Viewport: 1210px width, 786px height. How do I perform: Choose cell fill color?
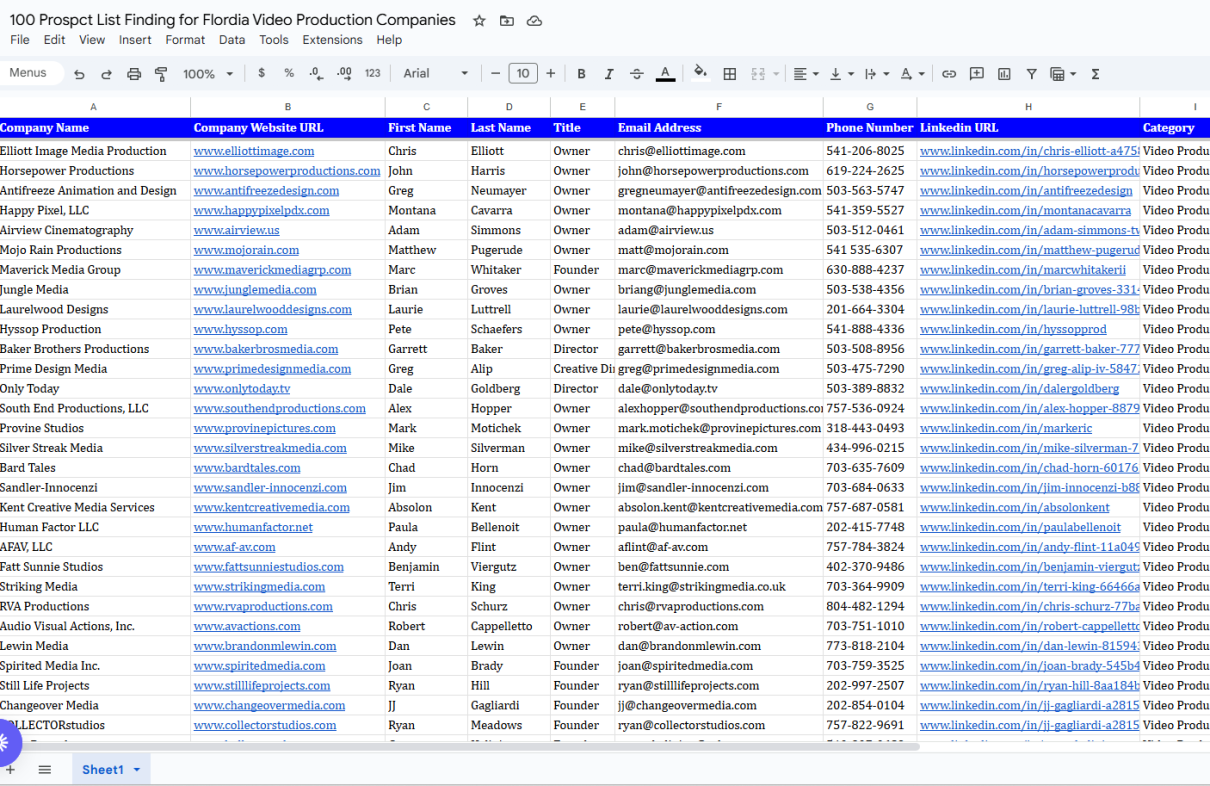click(700, 73)
